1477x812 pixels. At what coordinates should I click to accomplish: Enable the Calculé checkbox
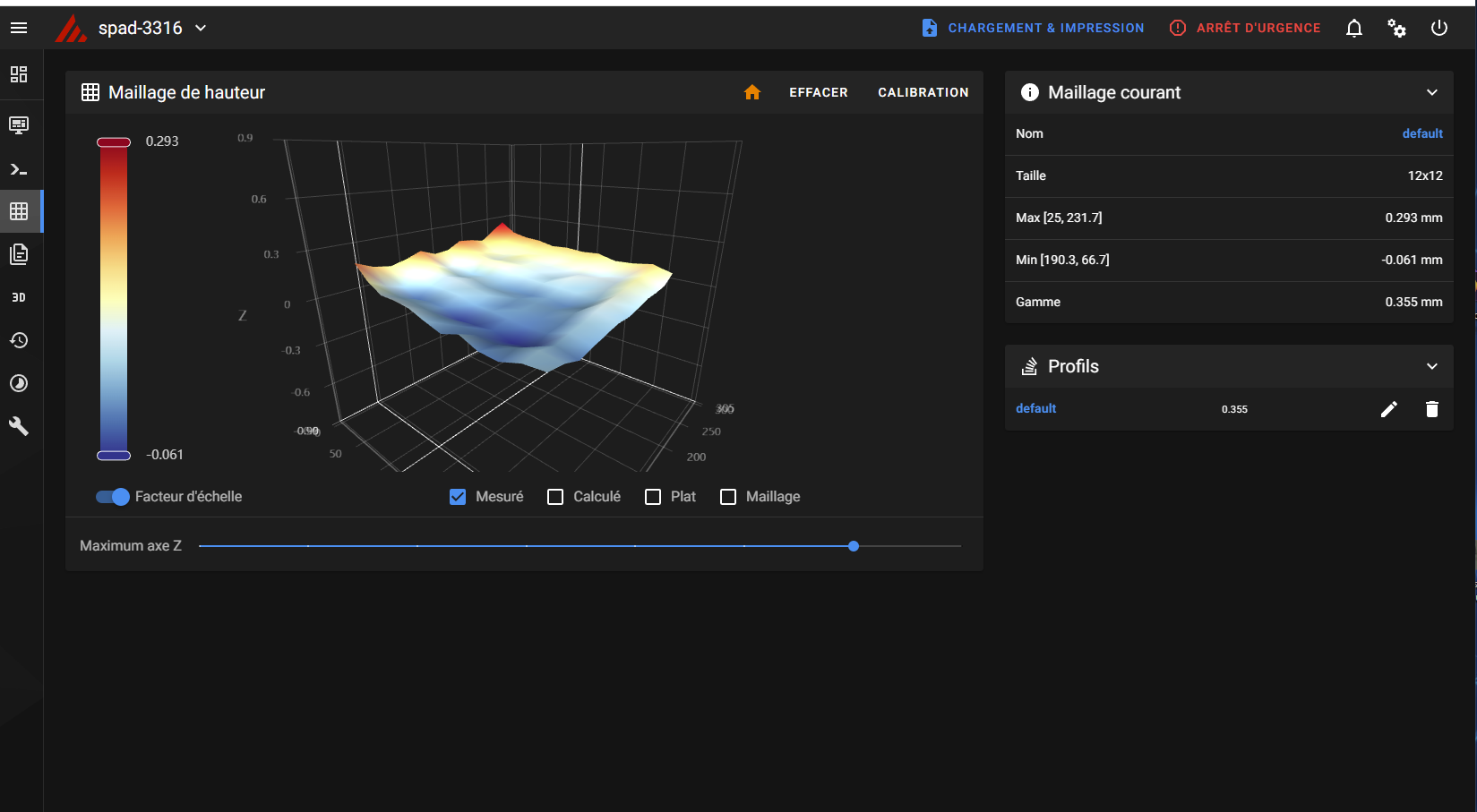pyautogui.click(x=555, y=497)
